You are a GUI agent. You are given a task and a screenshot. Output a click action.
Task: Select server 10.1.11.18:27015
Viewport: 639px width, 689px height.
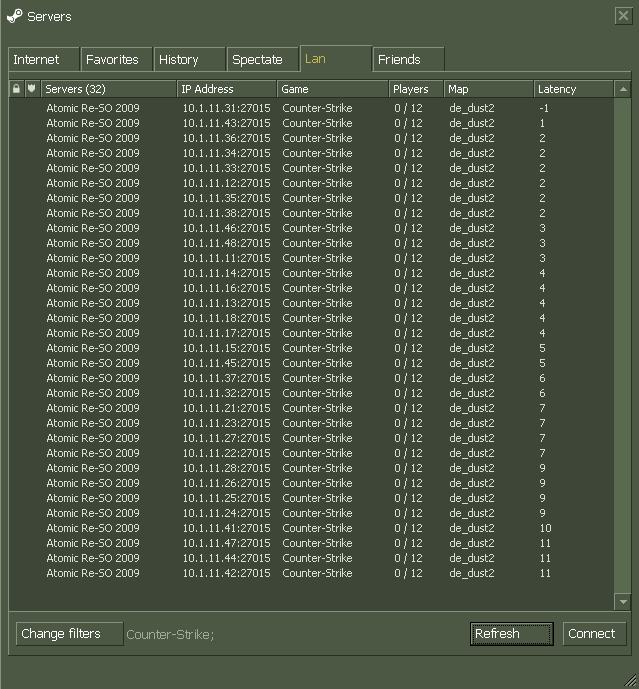(x=311, y=318)
